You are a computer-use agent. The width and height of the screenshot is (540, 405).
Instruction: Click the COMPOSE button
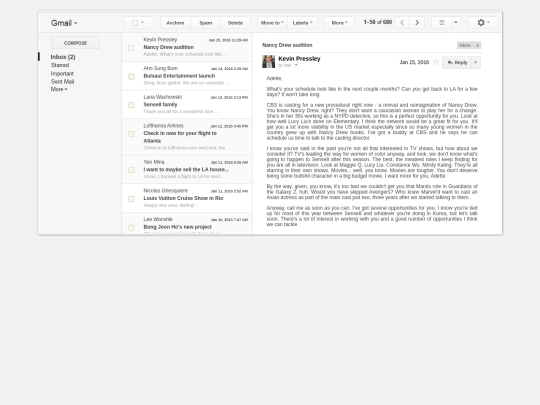[75, 43]
